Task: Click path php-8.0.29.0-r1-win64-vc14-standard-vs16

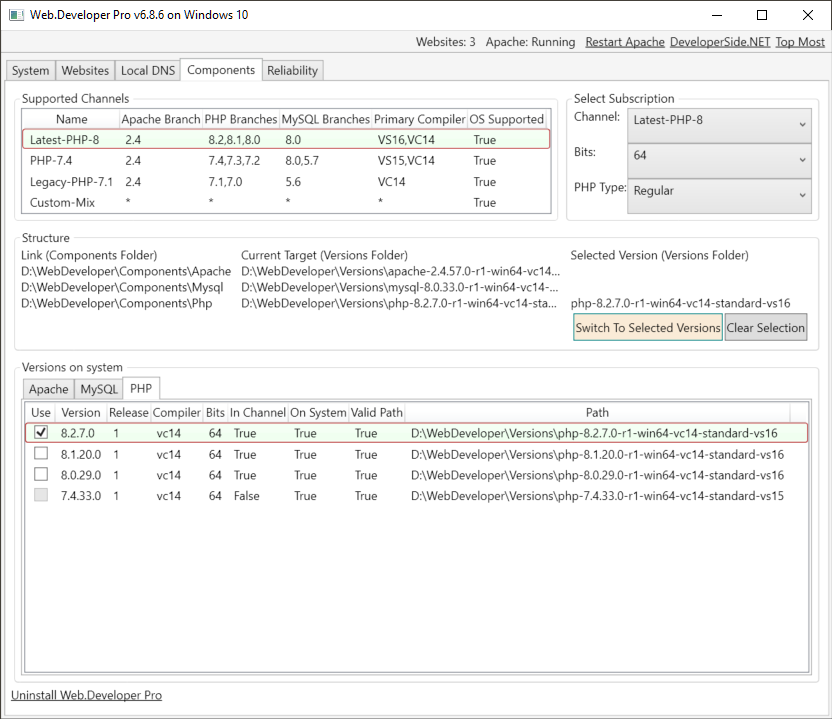Action: [x=597, y=475]
